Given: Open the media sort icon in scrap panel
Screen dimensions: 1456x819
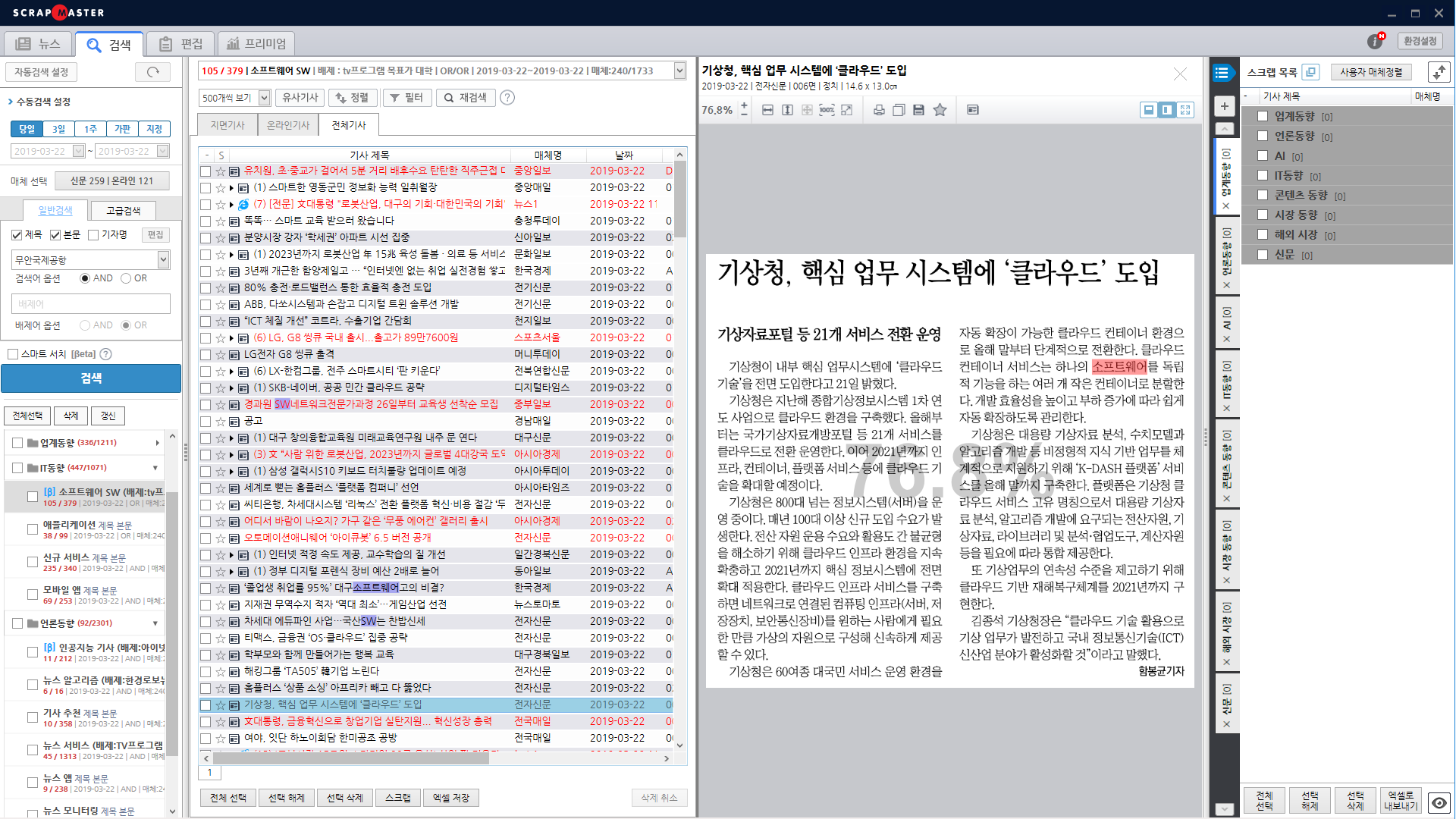Looking at the screenshot, I should tap(1439, 73).
